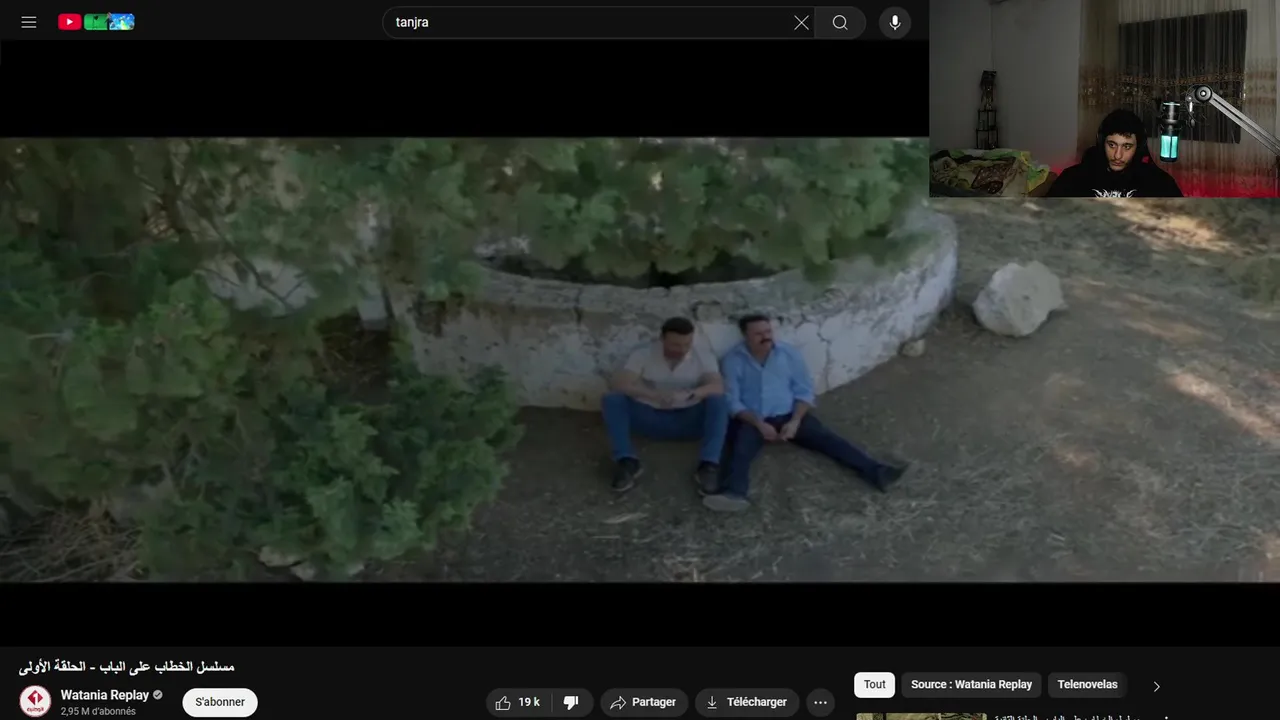This screenshot has width=1280, height=720.
Task: Open the Watania Replay channel name
Action: (104, 695)
